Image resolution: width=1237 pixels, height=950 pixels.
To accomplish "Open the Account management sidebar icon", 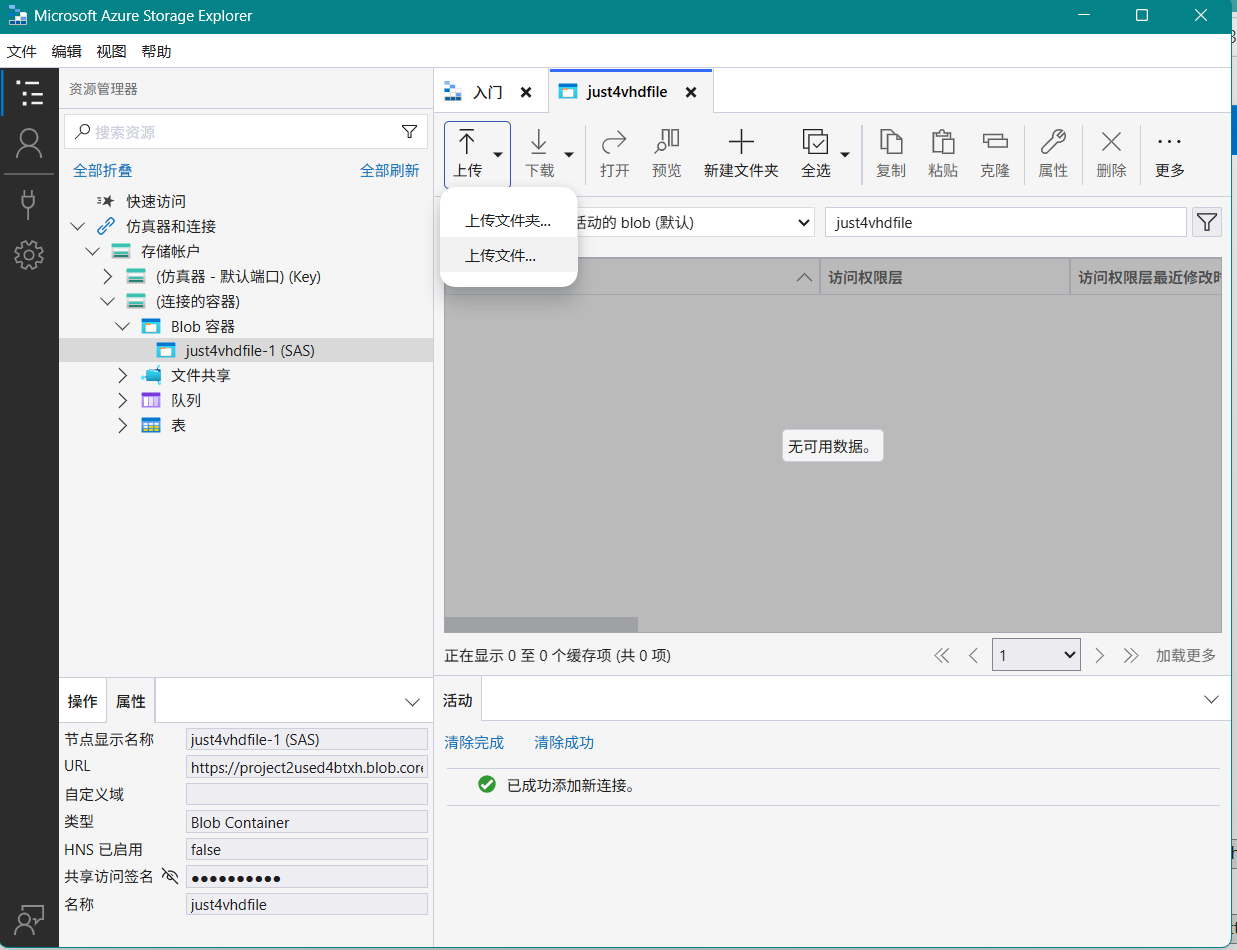I will point(29,144).
